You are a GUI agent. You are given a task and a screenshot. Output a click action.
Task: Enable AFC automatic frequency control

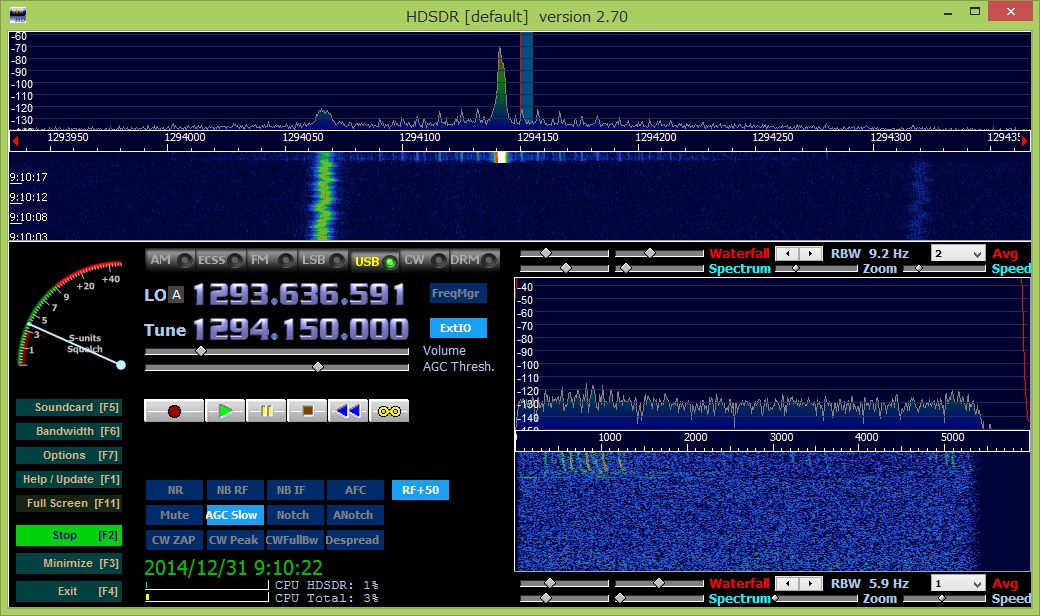coord(356,490)
